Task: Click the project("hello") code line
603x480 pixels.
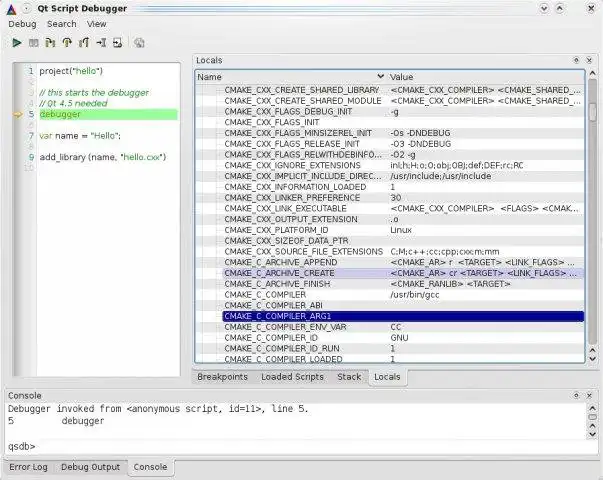Action: pos(71,71)
